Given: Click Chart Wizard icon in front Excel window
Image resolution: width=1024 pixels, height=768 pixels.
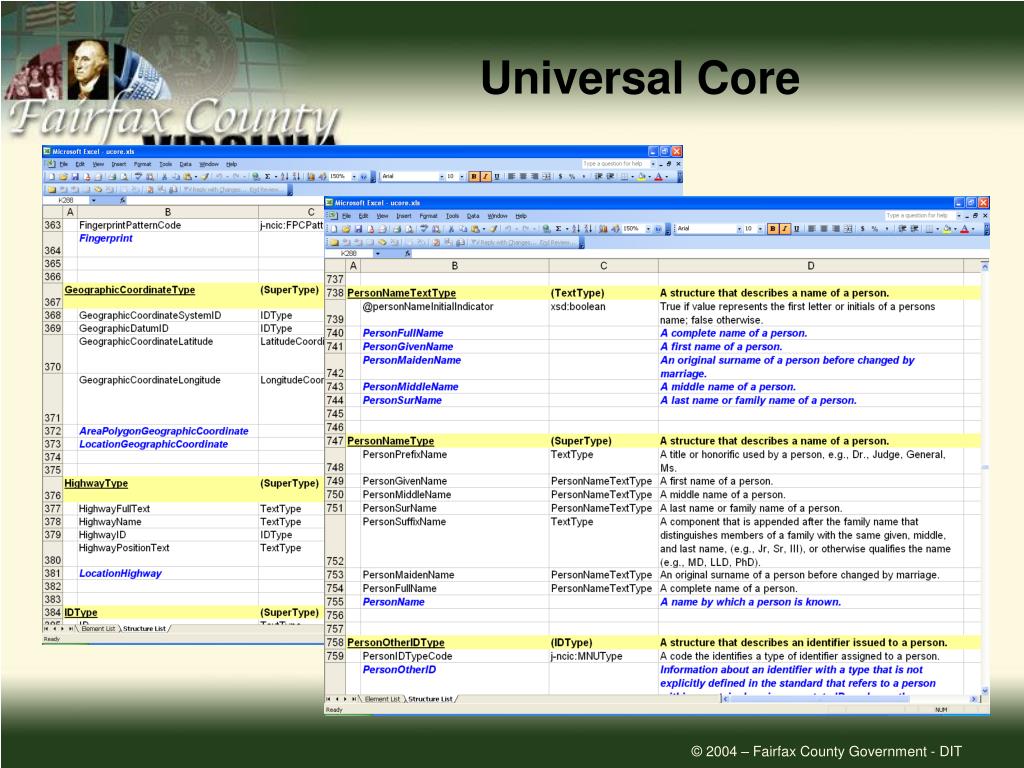Looking at the screenshot, I should (x=603, y=229).
